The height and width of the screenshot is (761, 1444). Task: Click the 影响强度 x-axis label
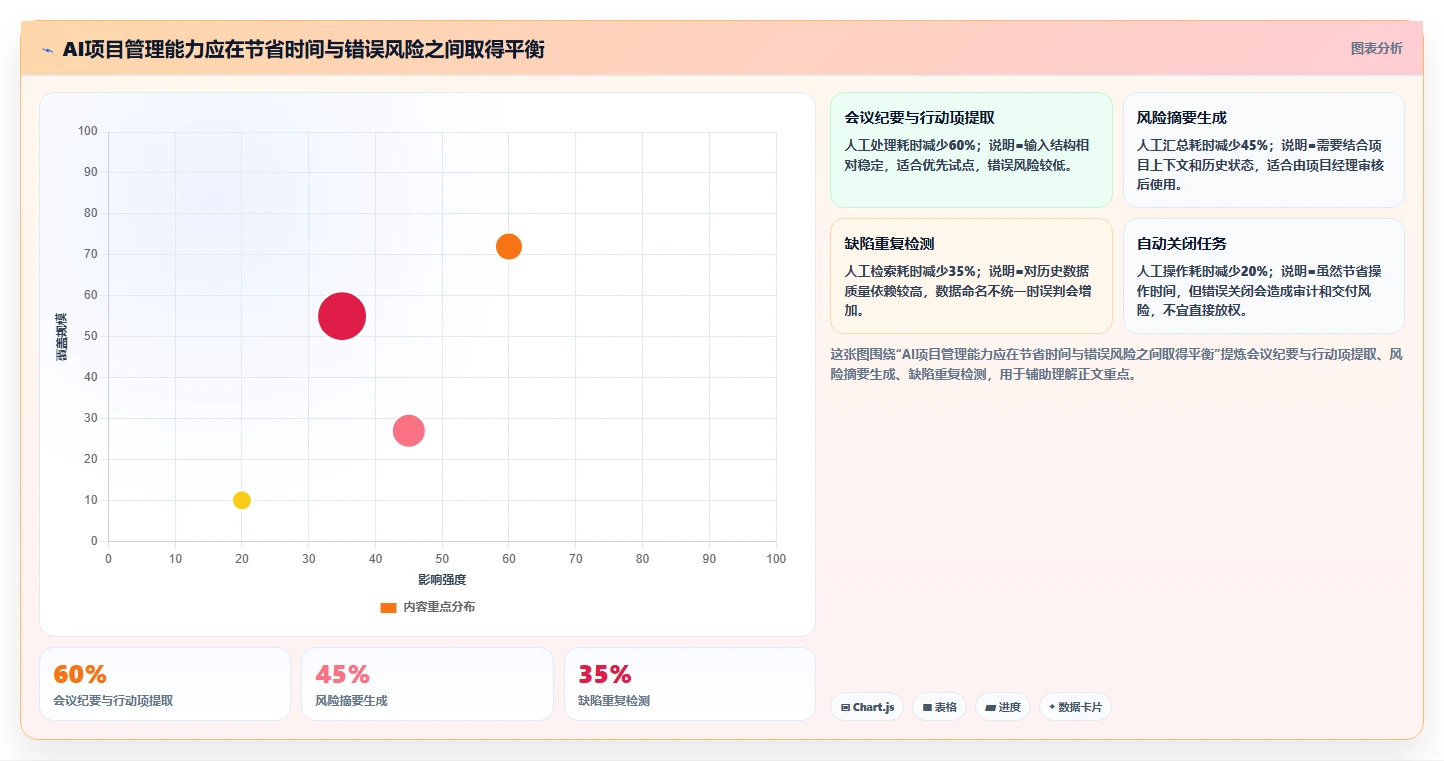click(442, 580)
